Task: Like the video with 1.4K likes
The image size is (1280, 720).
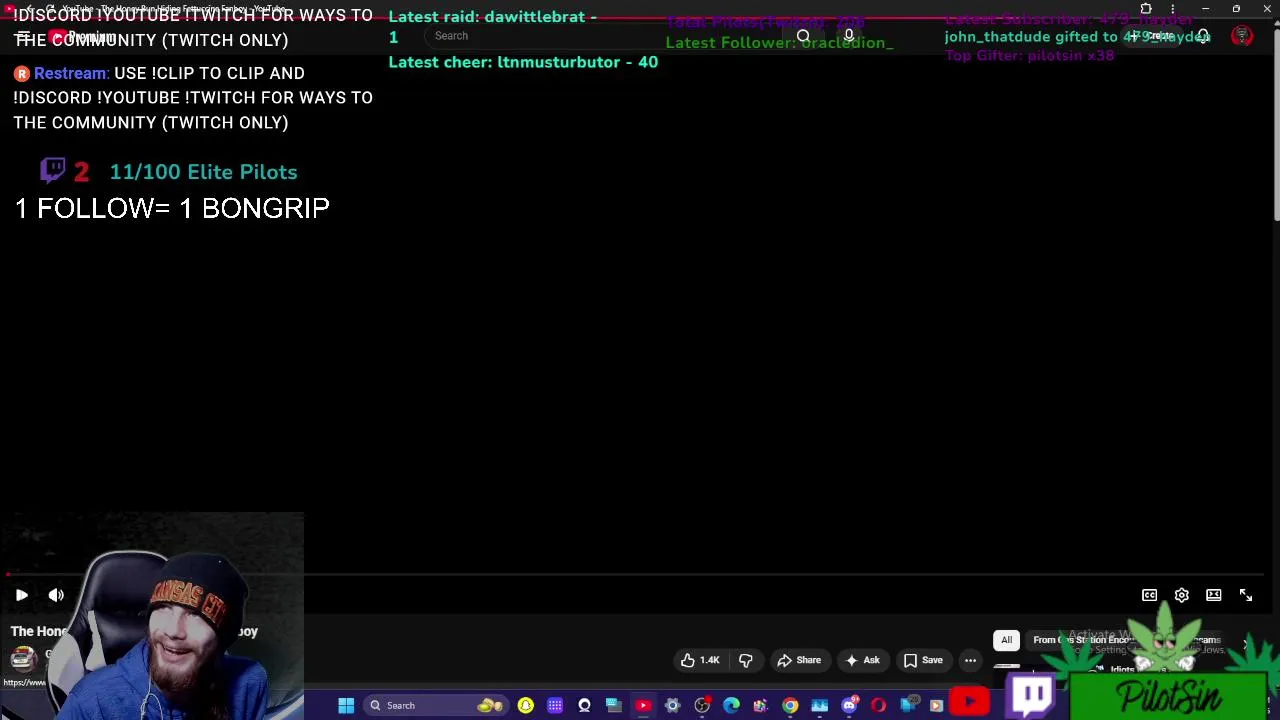Action: tap(700, 660)
